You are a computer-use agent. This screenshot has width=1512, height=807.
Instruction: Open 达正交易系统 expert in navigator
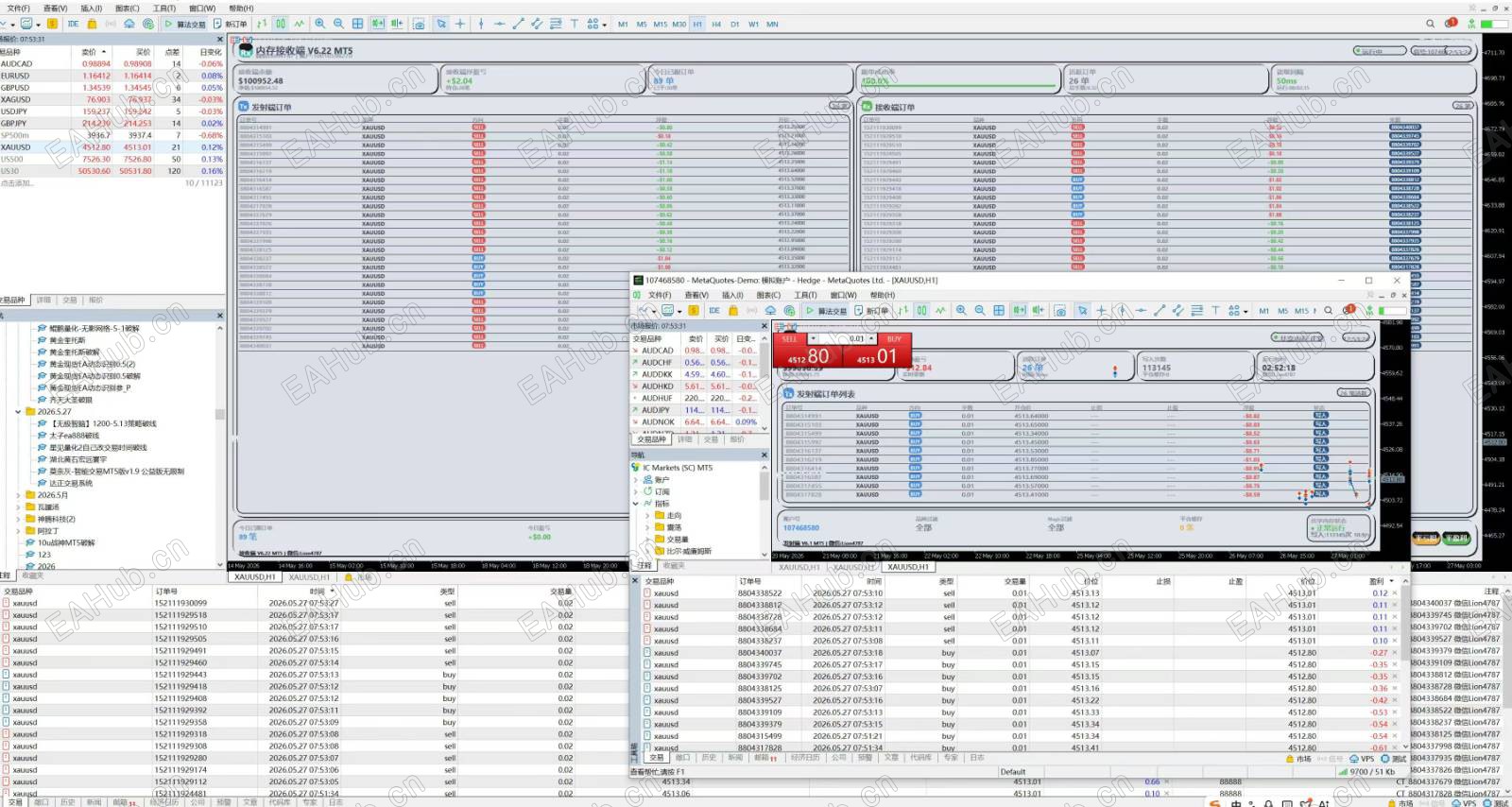(x=71, y=483)
